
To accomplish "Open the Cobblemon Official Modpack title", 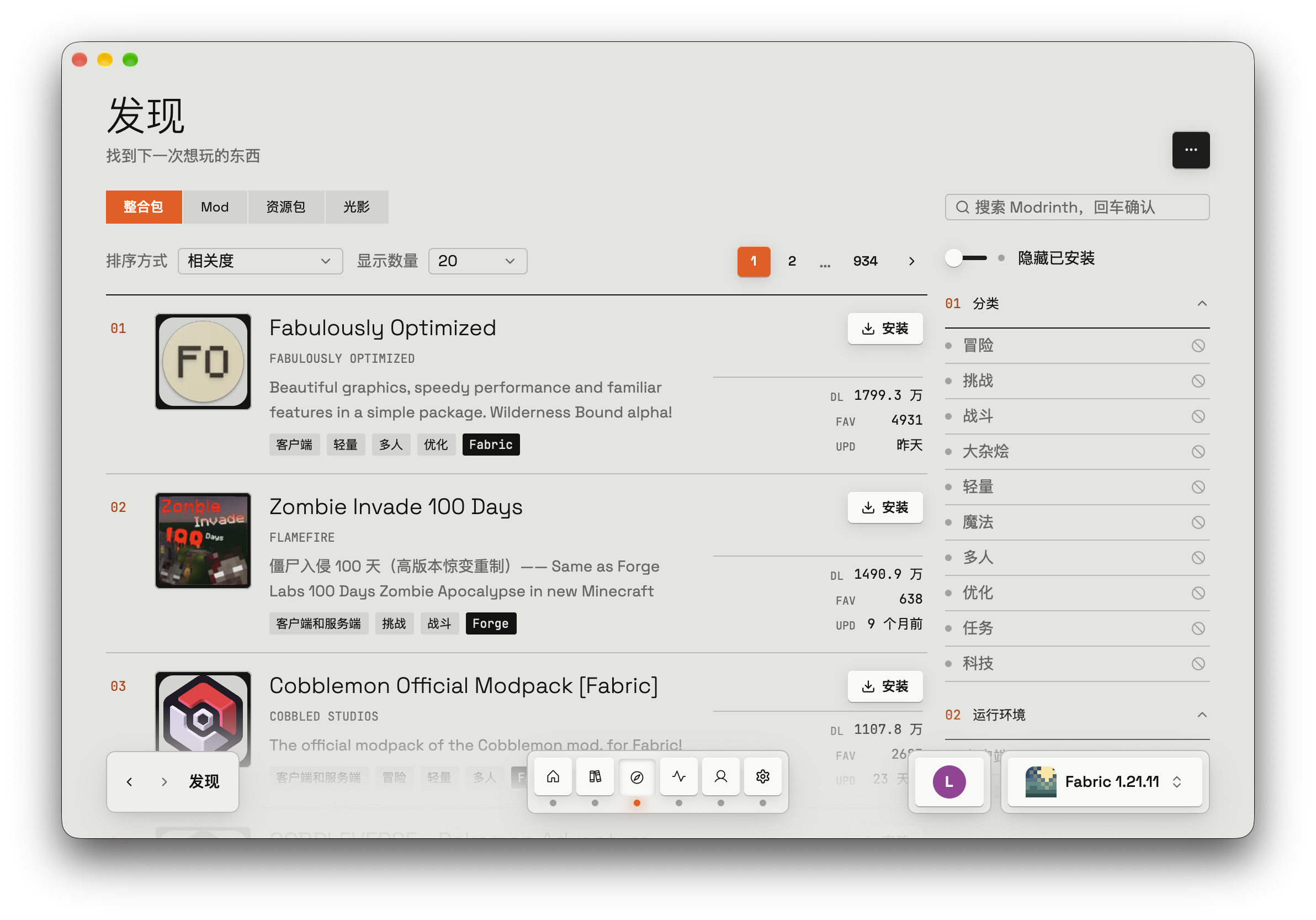I will pyautogui.click(x=464, y=685).
